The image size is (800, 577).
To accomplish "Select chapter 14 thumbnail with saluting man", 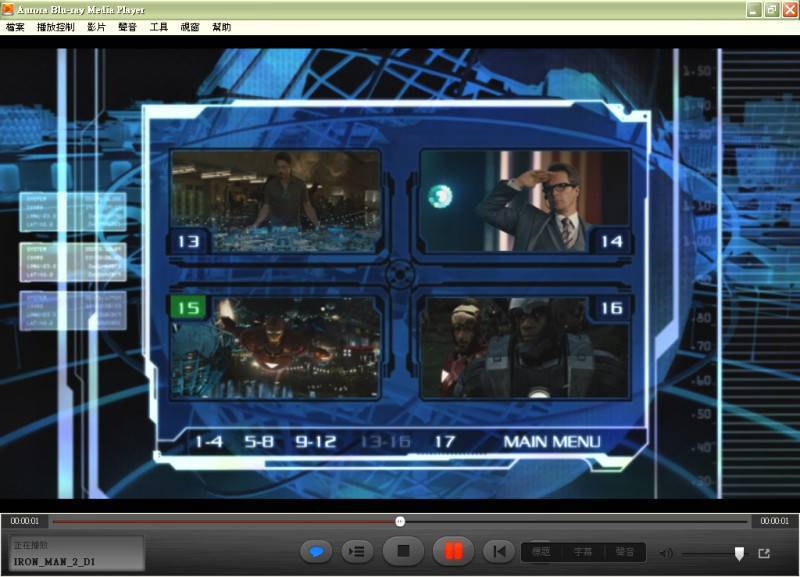I will (x=524, y=201).
